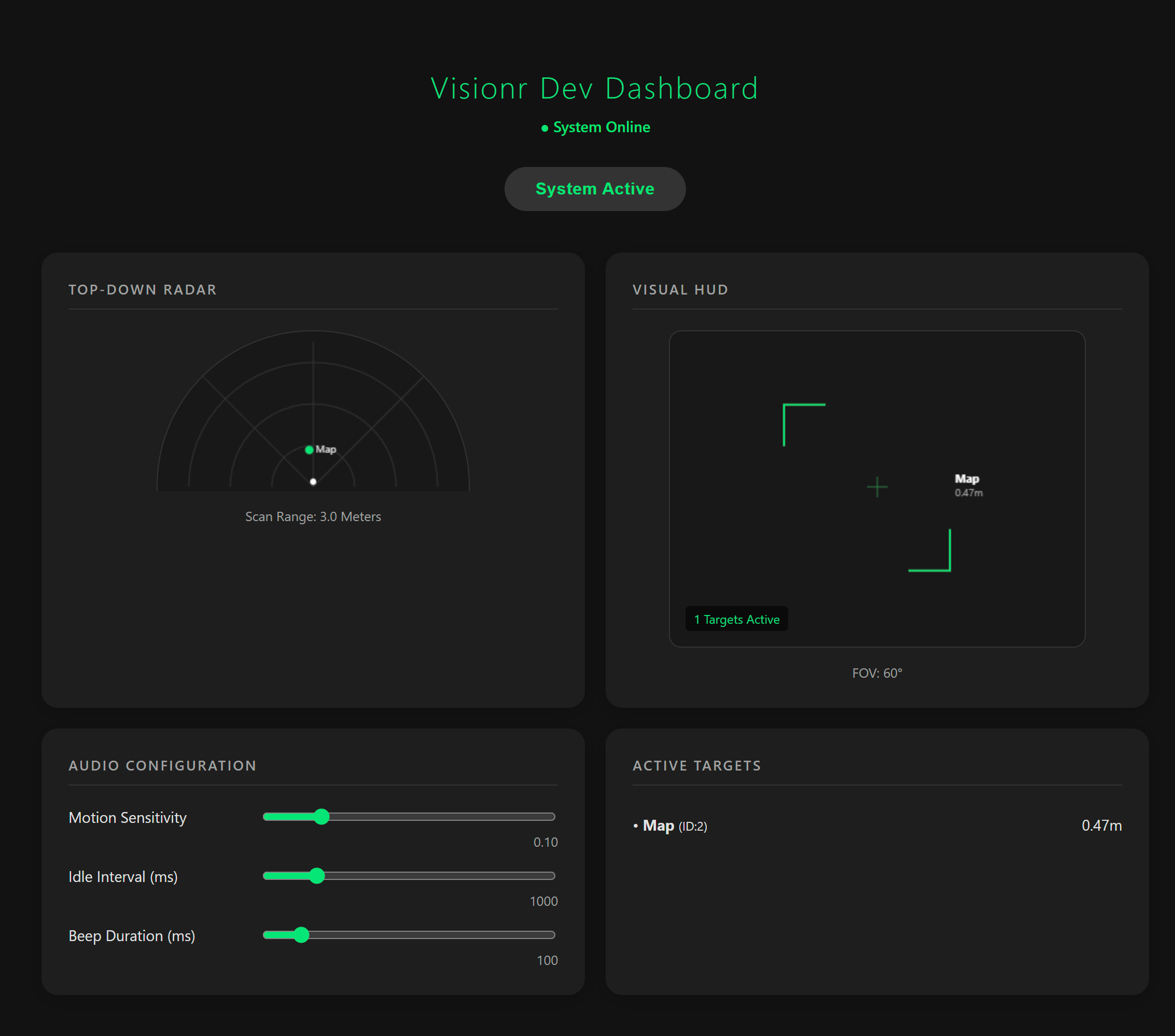Image resolution: width=1175 pixels, height=1036 pixels.
Task: Click the 0.47m distance in Active Targets
Action: tap(1101, 825)
